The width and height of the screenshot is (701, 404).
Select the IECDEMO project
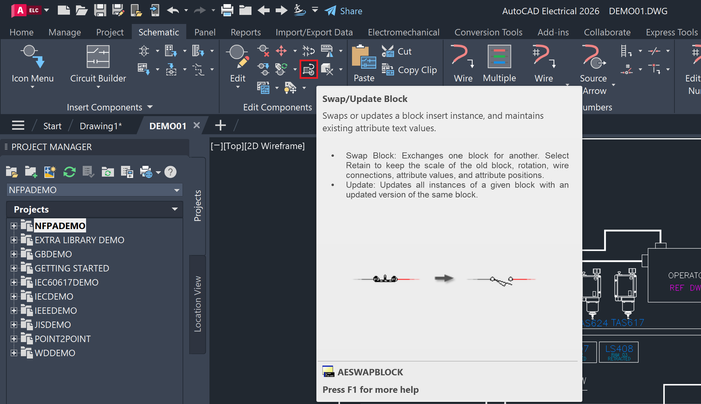click(x=54, y=296)
